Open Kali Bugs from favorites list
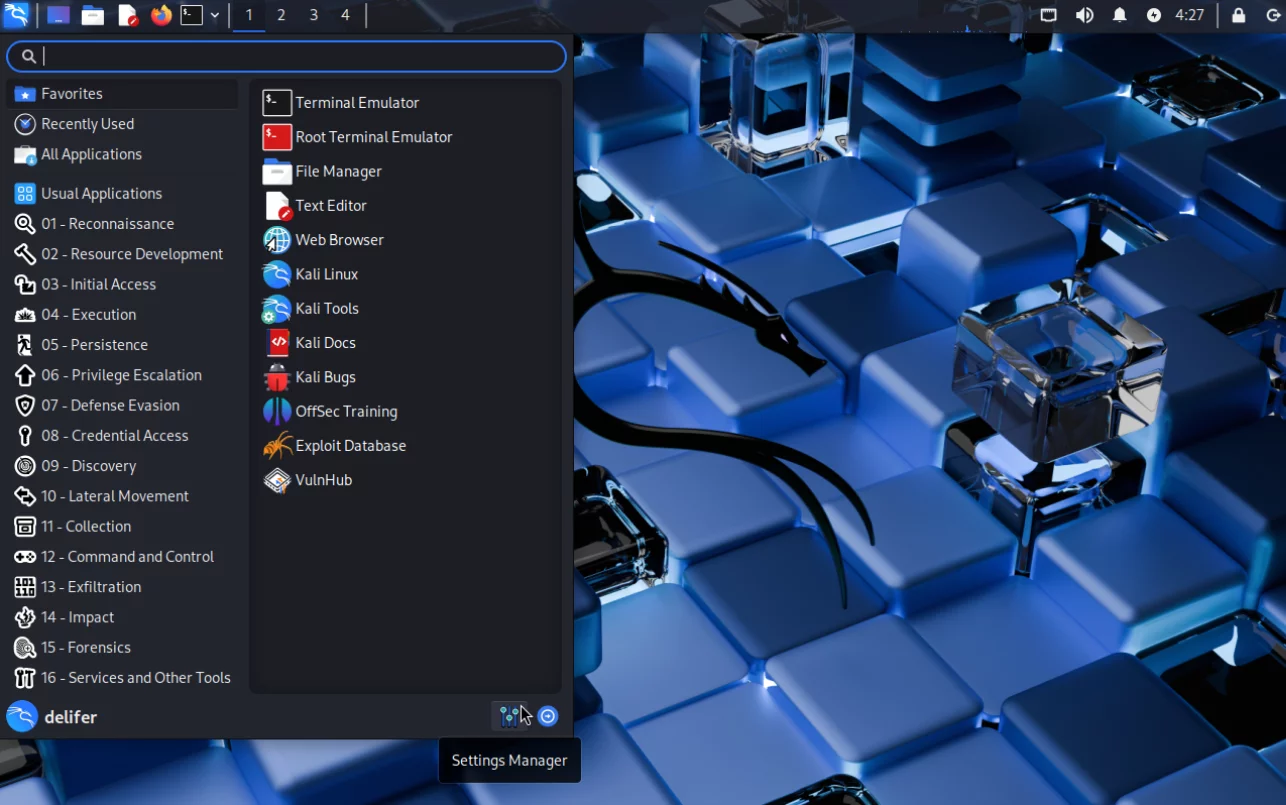The height and width of the screenshot is (805, 1286). (x=325, y=377)
